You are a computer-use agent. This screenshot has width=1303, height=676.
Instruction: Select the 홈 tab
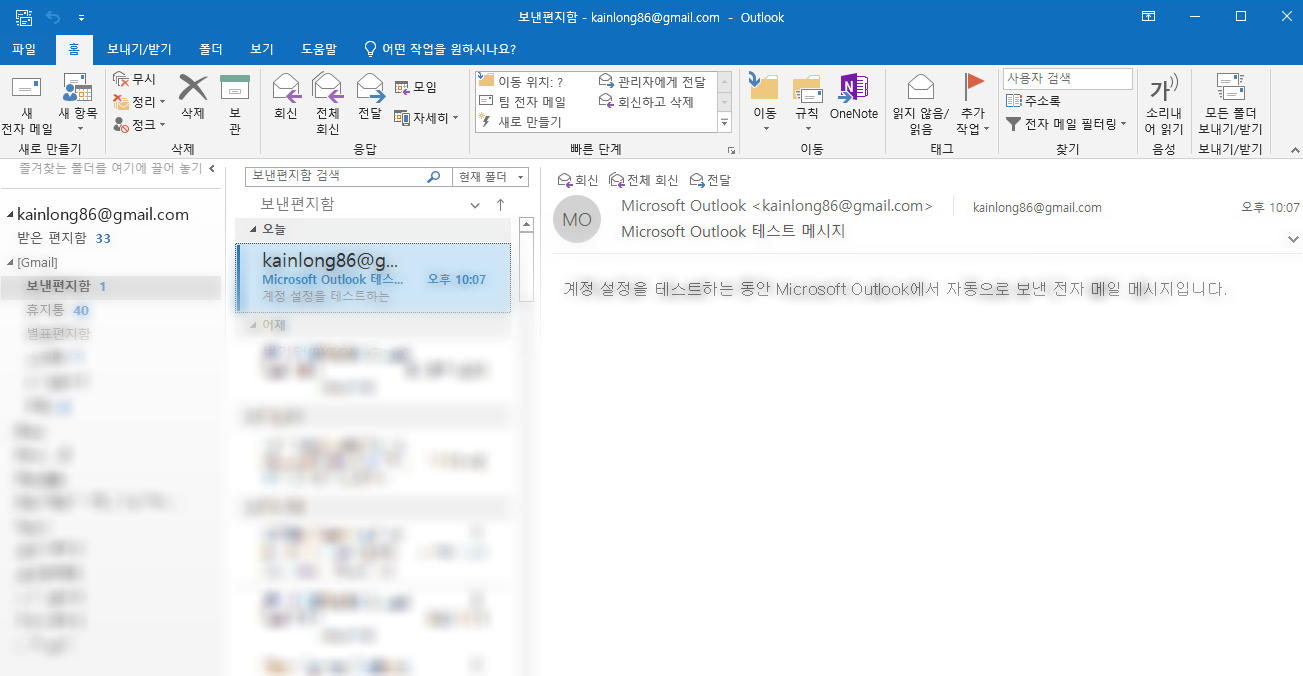74,48
